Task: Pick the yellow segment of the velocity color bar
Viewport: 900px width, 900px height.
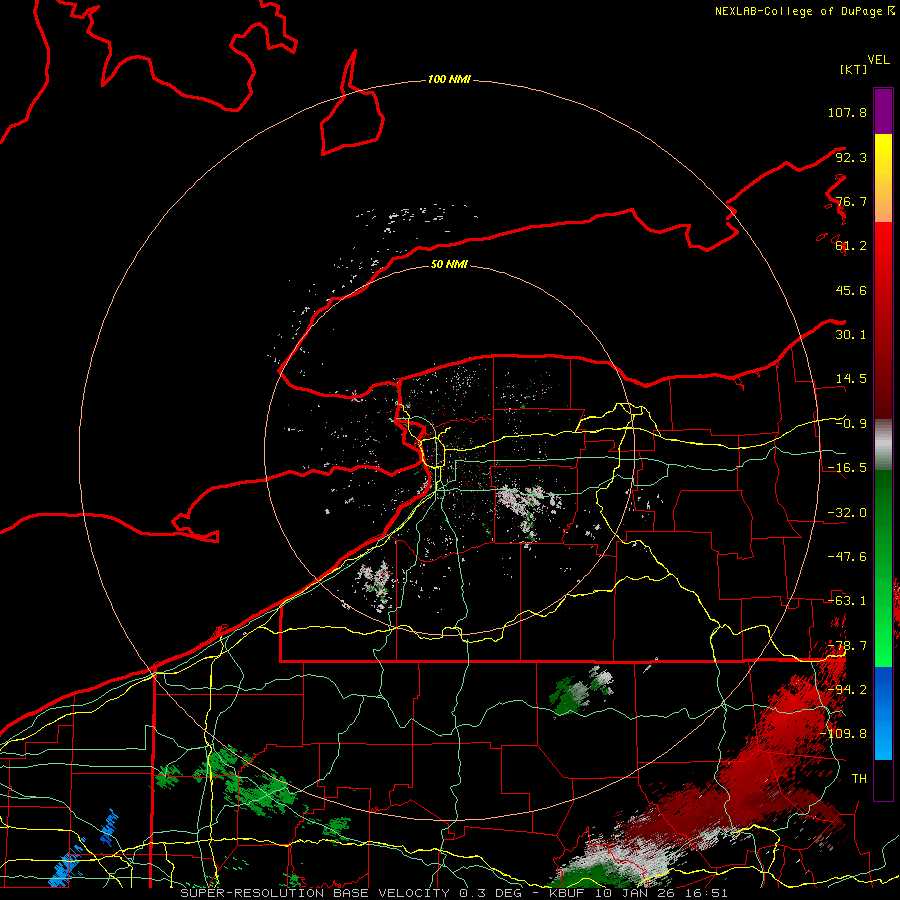Action: [883, 156]
